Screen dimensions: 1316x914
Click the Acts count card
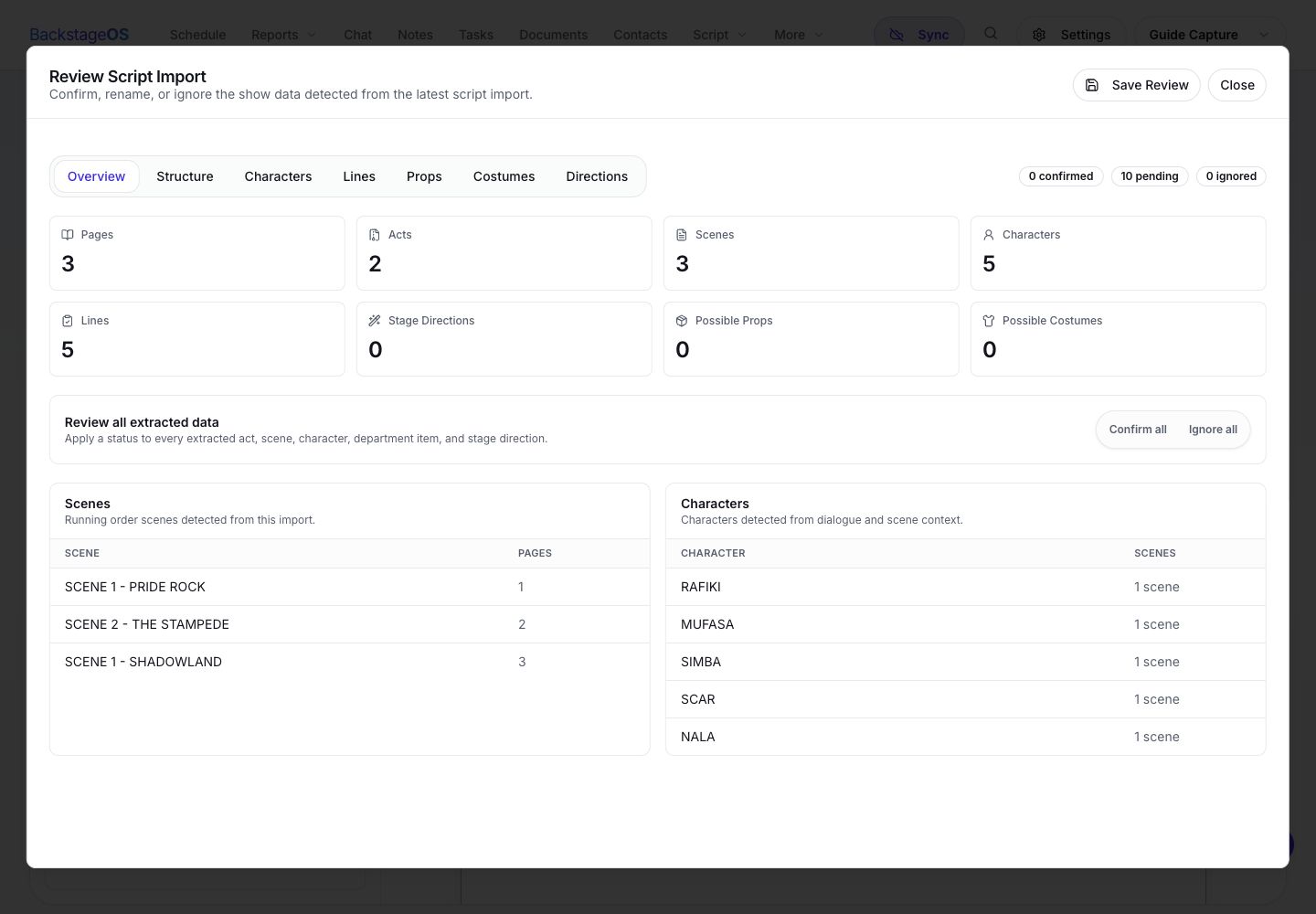click(x=504, y=253)
